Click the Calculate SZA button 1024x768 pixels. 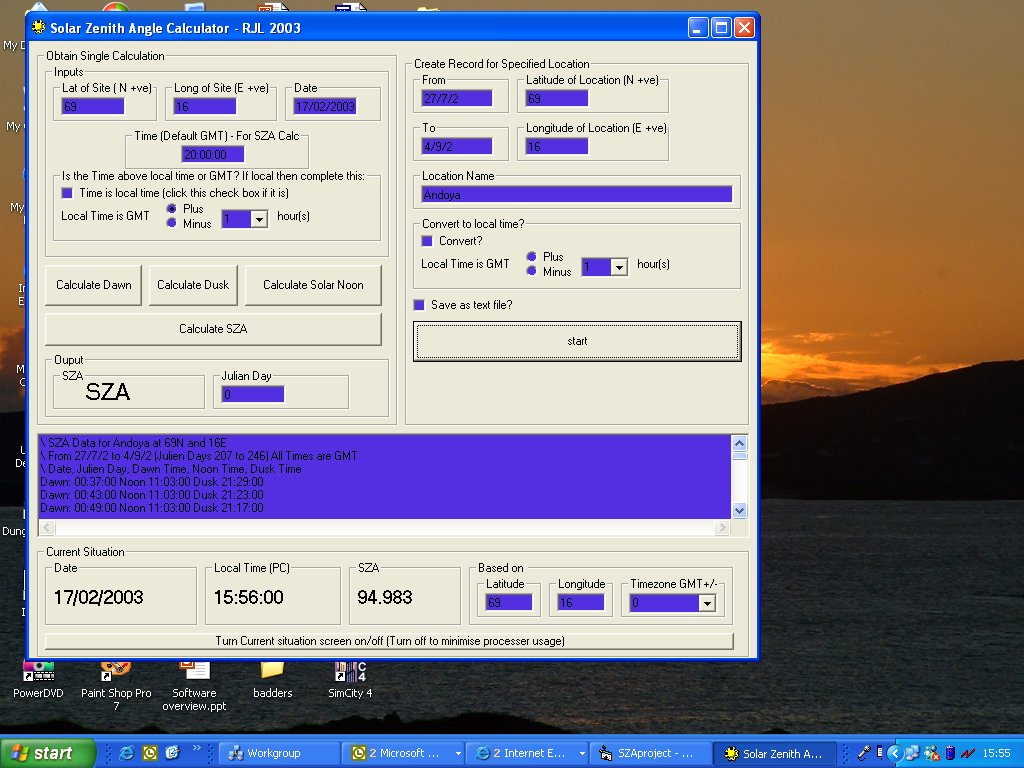(213, 329)
